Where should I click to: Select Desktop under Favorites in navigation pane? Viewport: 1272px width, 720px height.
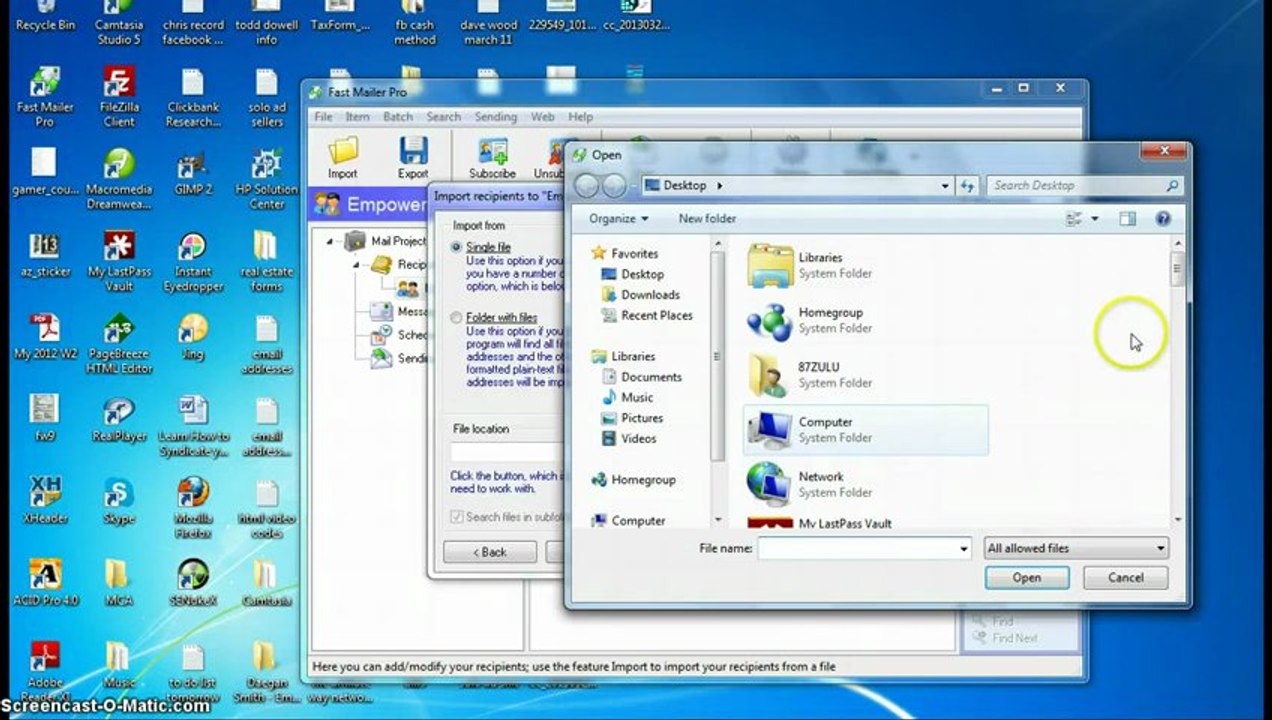643,274
